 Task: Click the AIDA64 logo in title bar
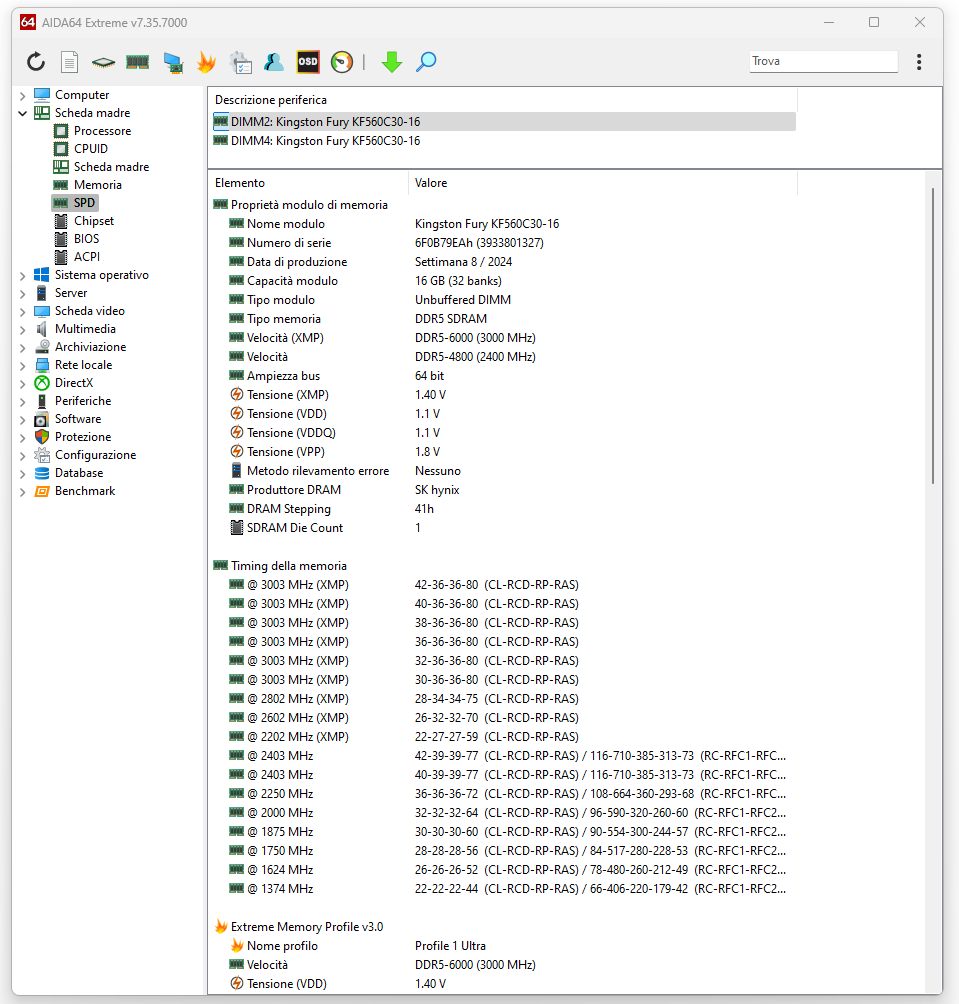tap(28, 22)
